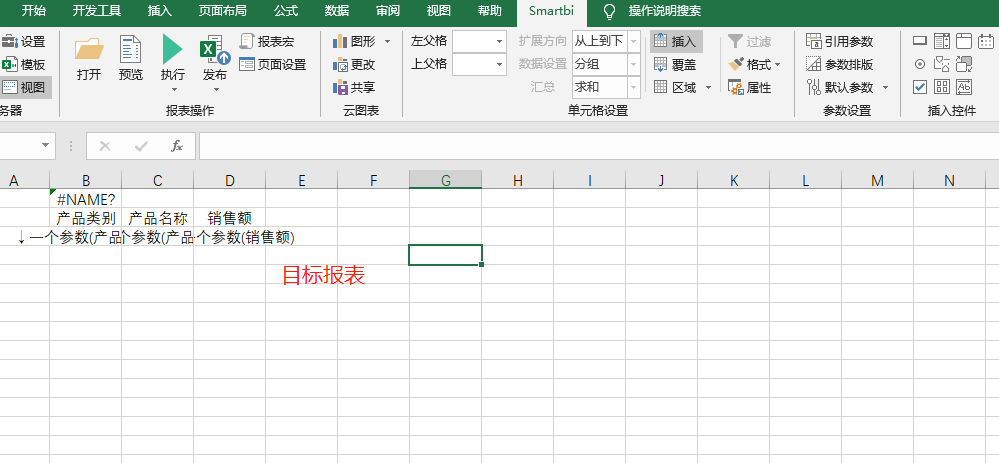Switch to the 视图 ribbon tab
The image size is (999, 463).
pyautogui.click(x=438, y=11)
